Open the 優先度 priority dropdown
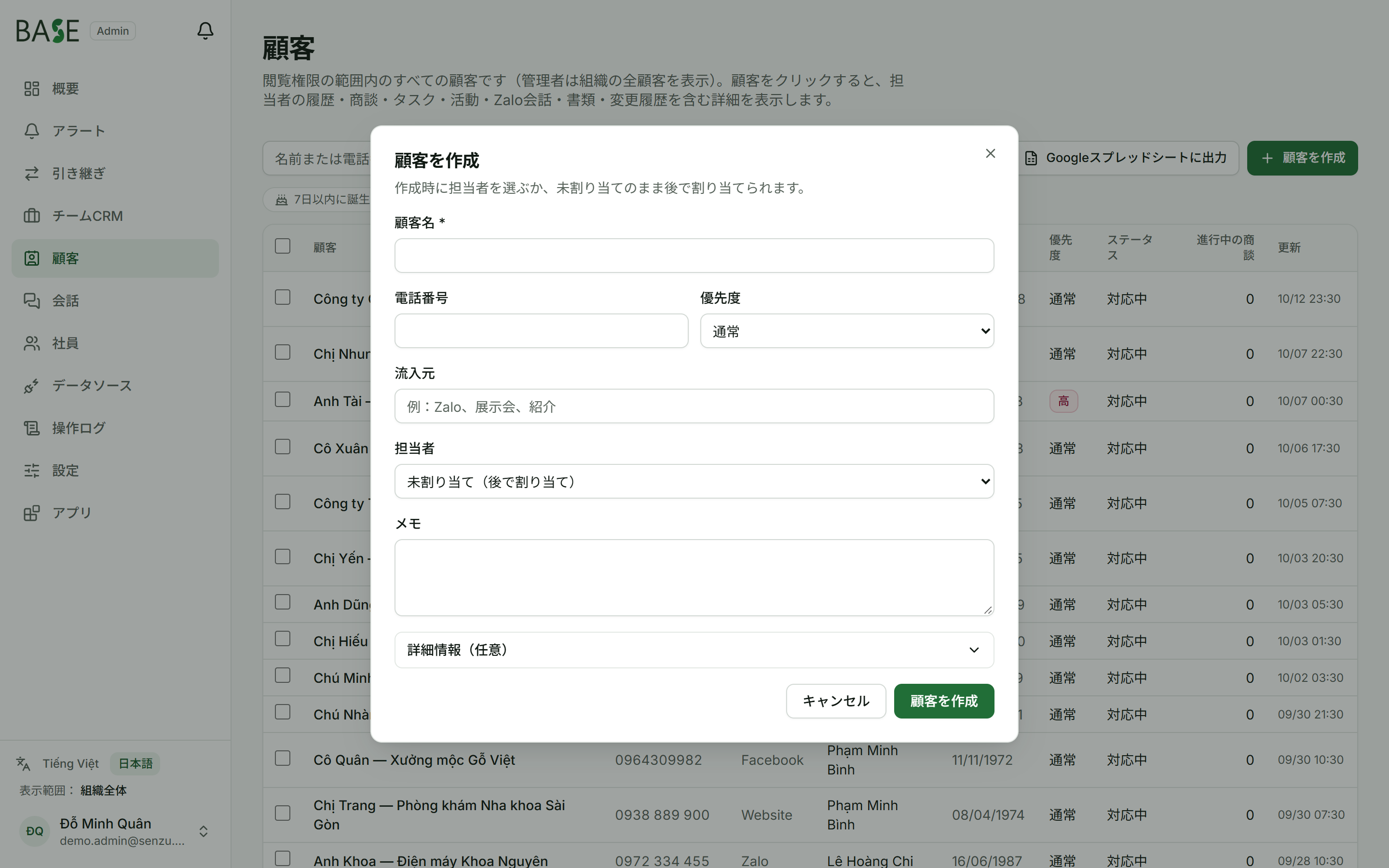This screenshot has height=868, width=1389. coord(846,331)
